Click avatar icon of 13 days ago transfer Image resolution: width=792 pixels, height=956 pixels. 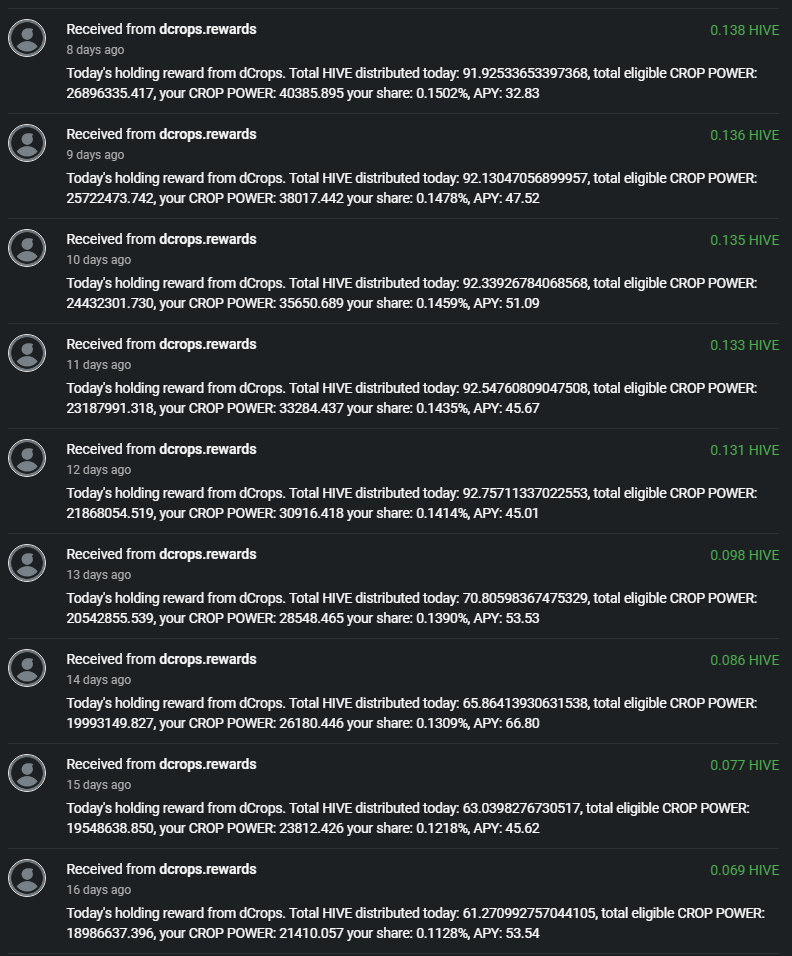click(27, 562)
